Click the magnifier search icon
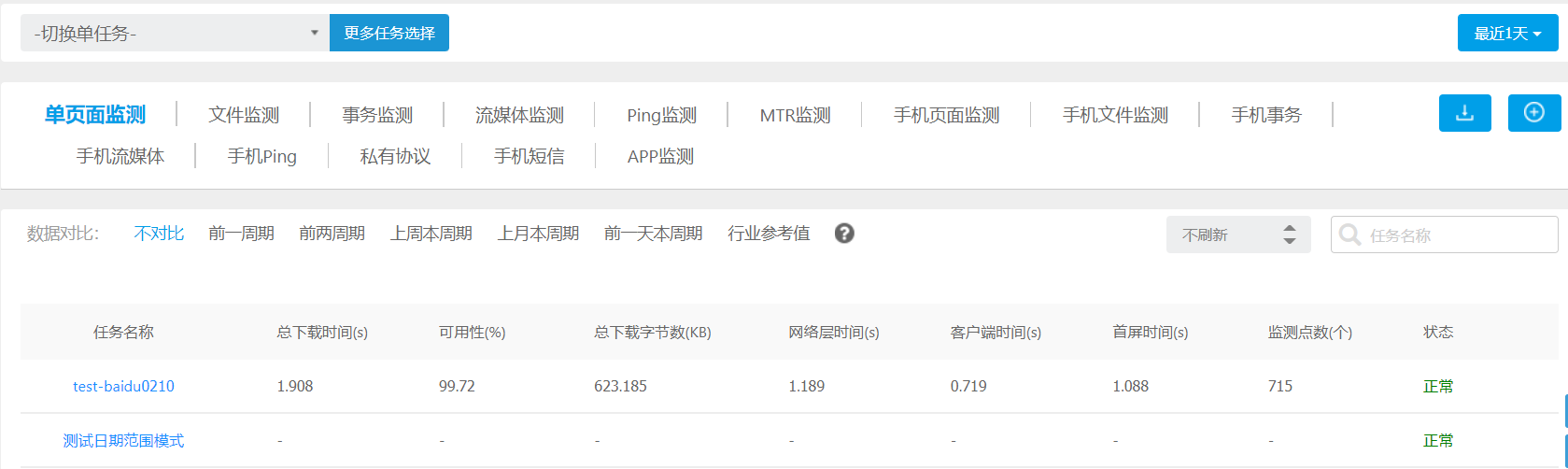 click(1349, 234)
